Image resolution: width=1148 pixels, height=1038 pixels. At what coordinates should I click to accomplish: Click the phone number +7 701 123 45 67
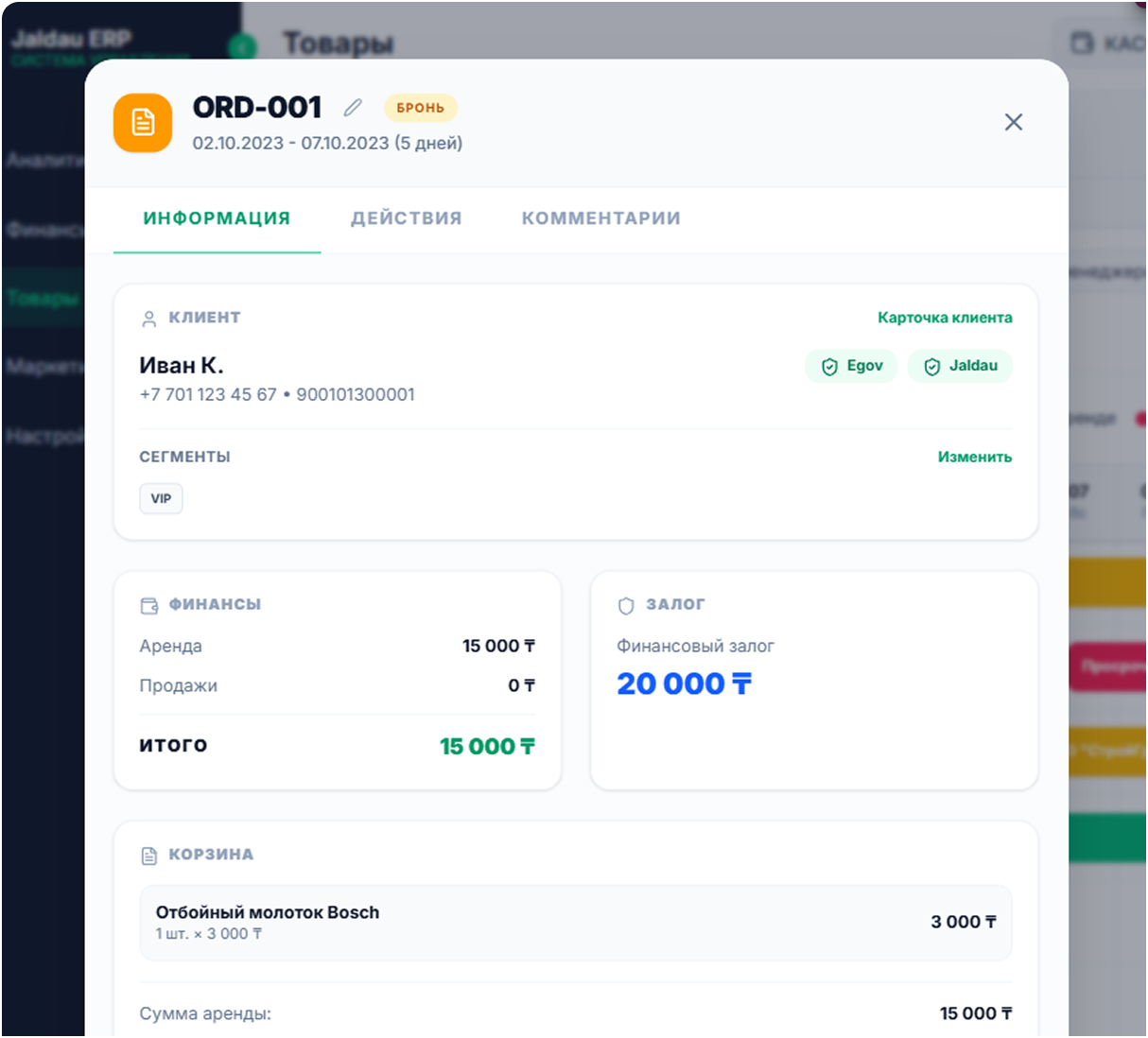208,394
